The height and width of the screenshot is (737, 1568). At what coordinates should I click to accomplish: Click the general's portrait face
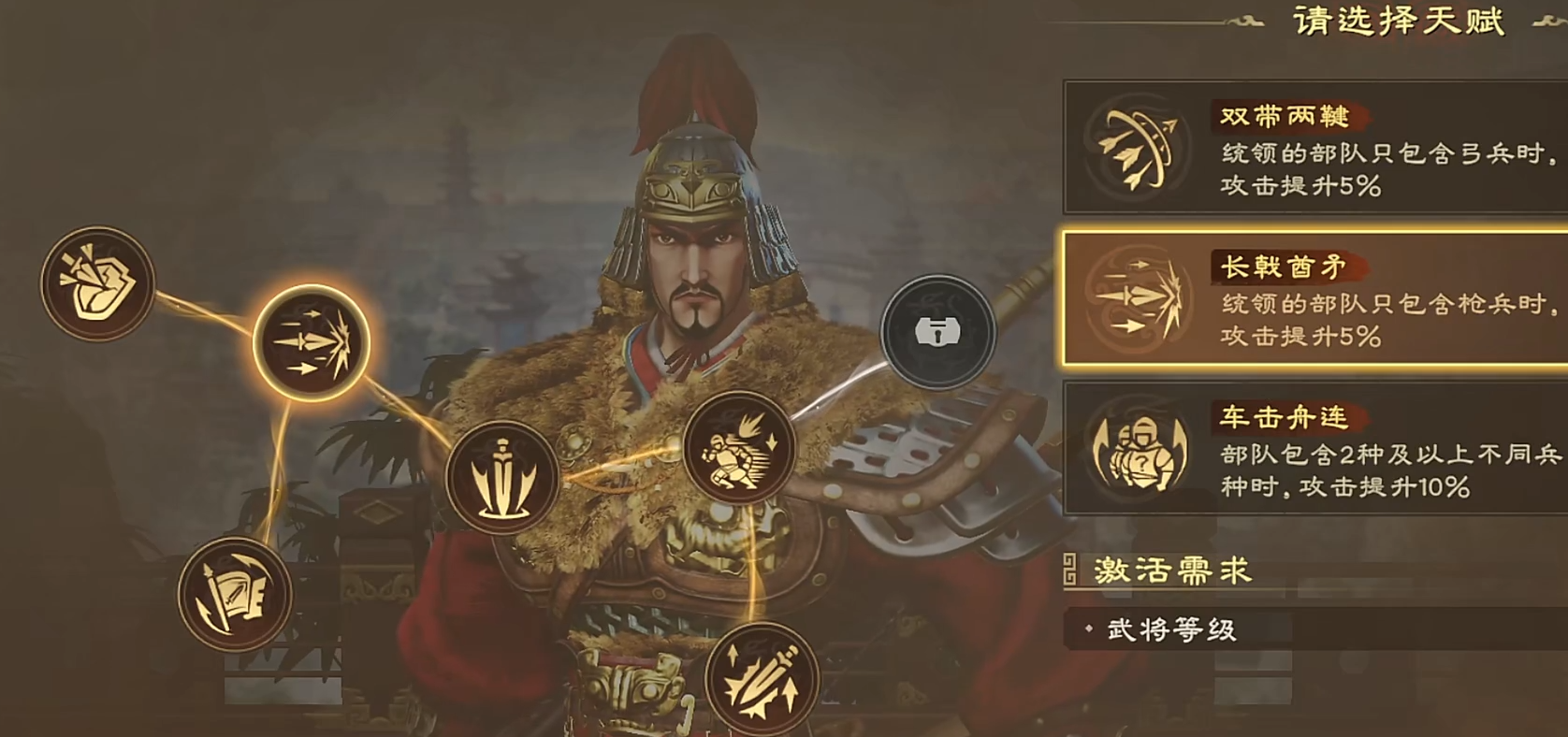point(692,271)
